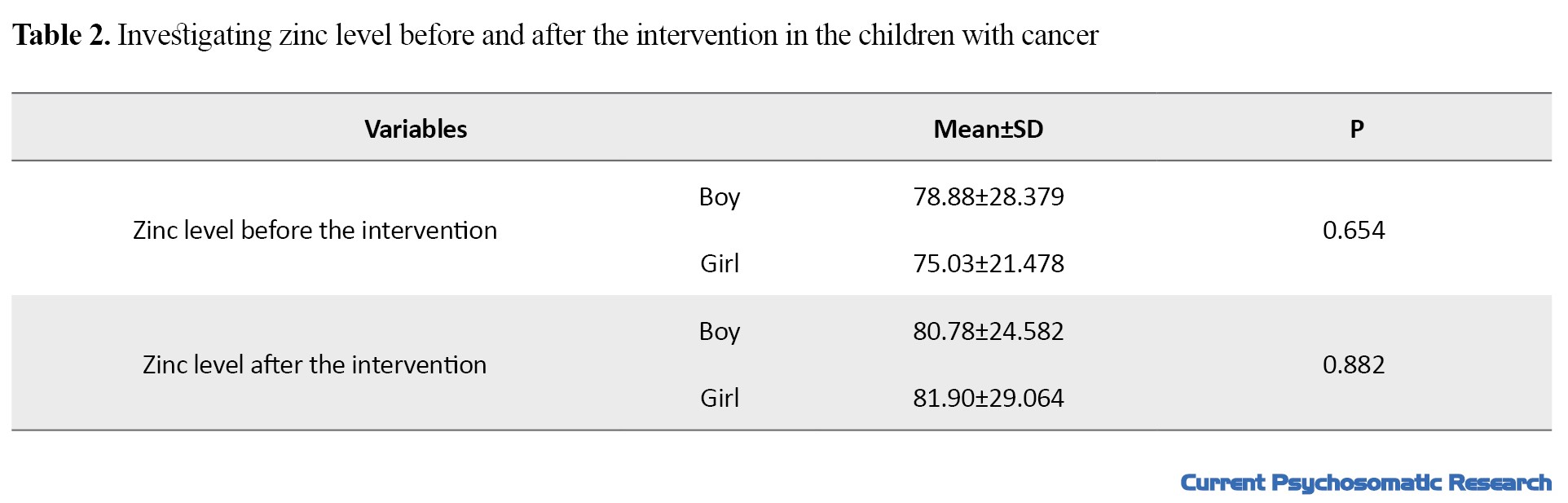1568x503 pixels.
Task: Click Zinc level after the intervention label
Action: [315, 364]
